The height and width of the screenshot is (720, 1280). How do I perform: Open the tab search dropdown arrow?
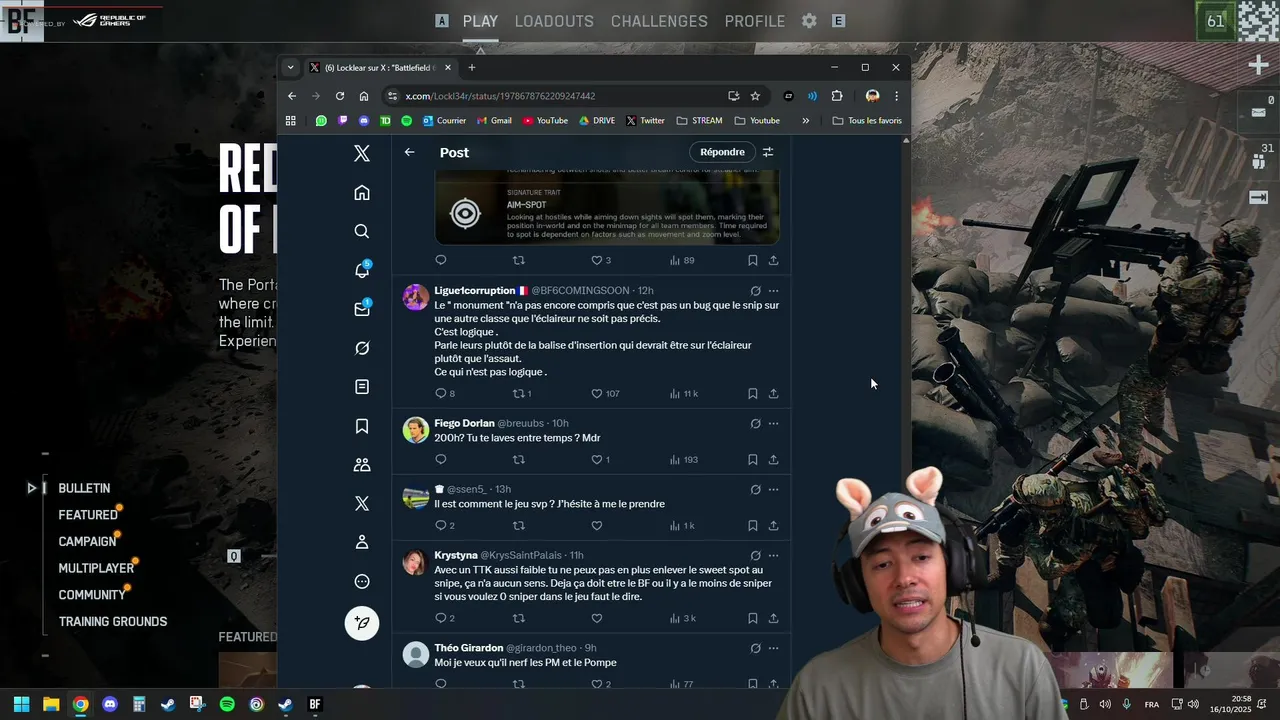290,68
